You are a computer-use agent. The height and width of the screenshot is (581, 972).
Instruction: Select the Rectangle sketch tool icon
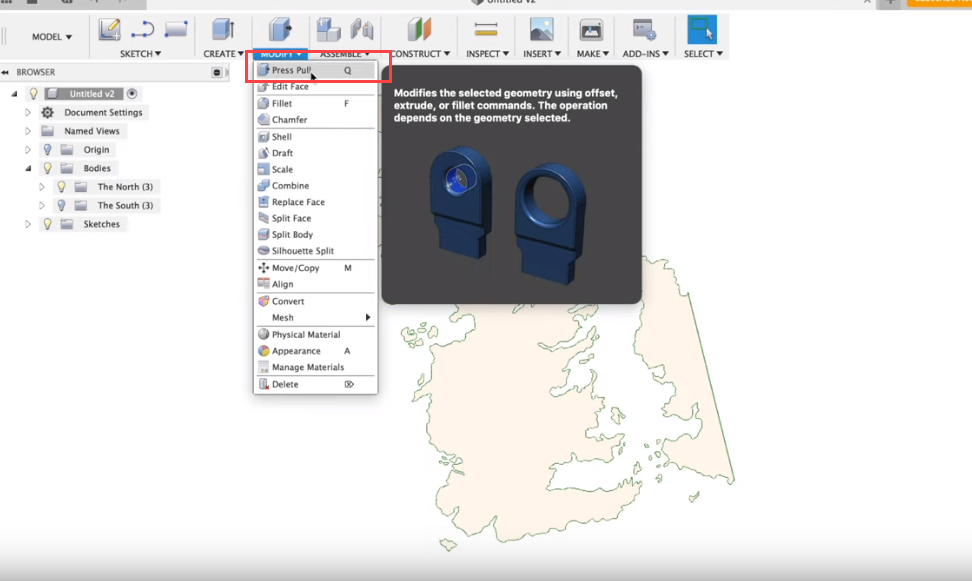coord(176,29)
